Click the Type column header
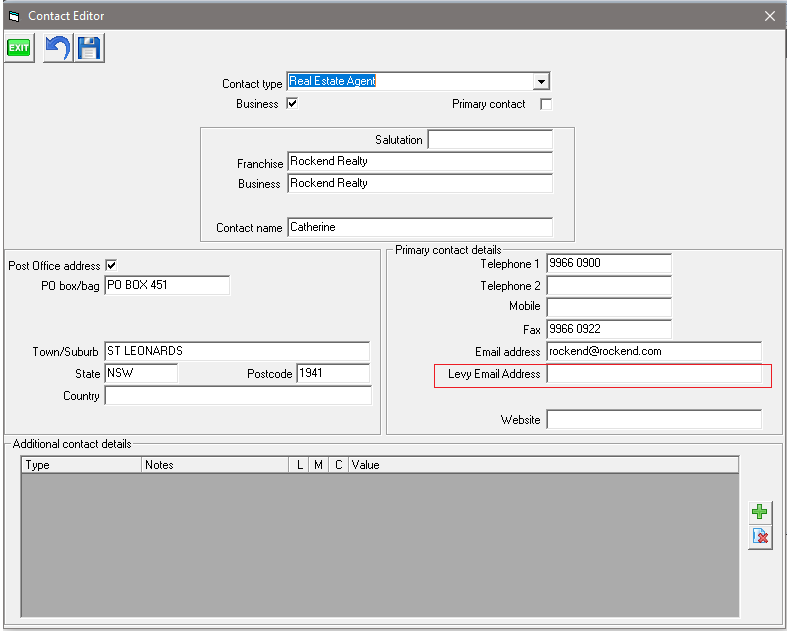 [80, 465]
